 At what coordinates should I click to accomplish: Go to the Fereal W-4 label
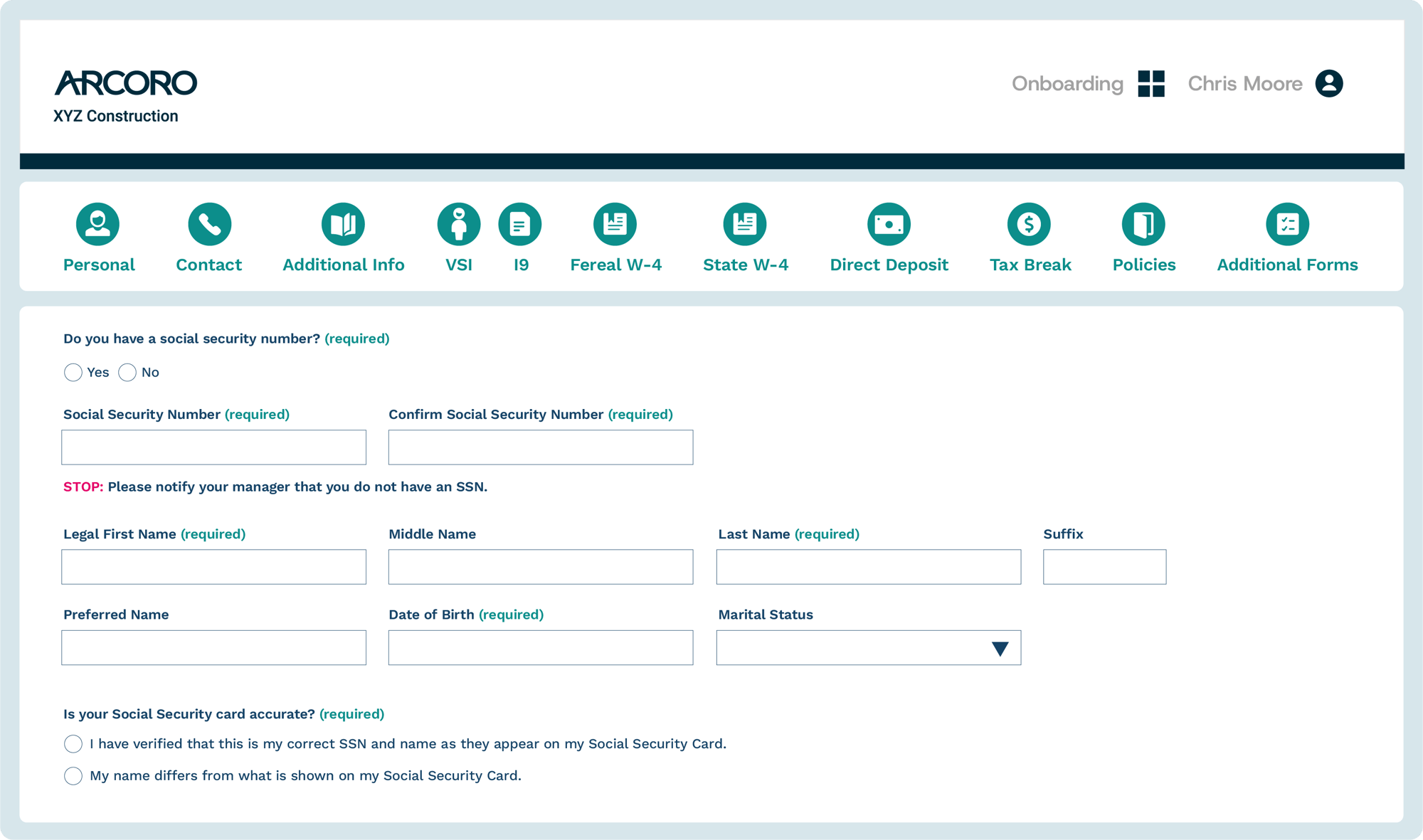click(616, 265)
